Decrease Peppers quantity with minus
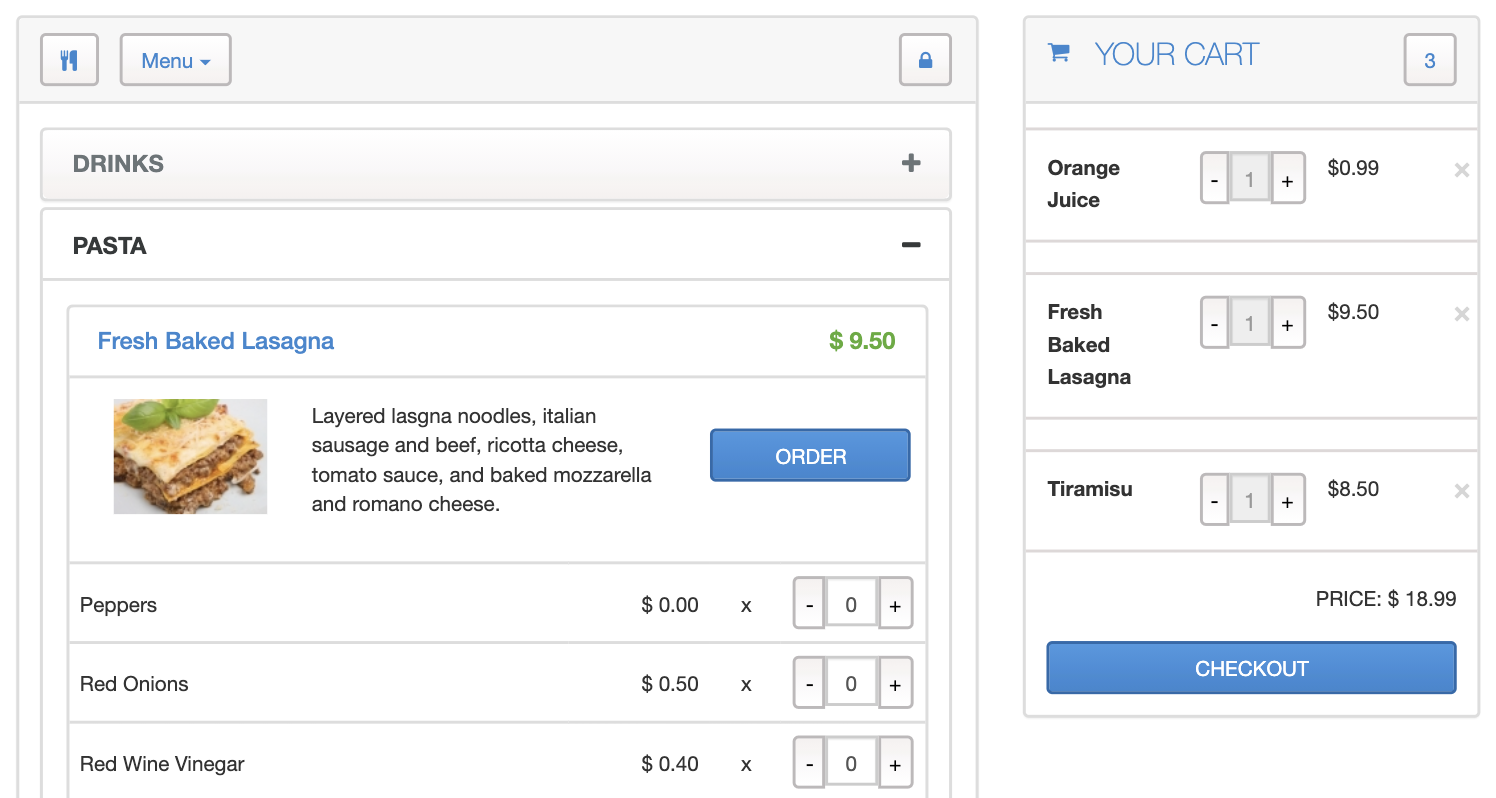1496x798 pixels. [809, 604]
